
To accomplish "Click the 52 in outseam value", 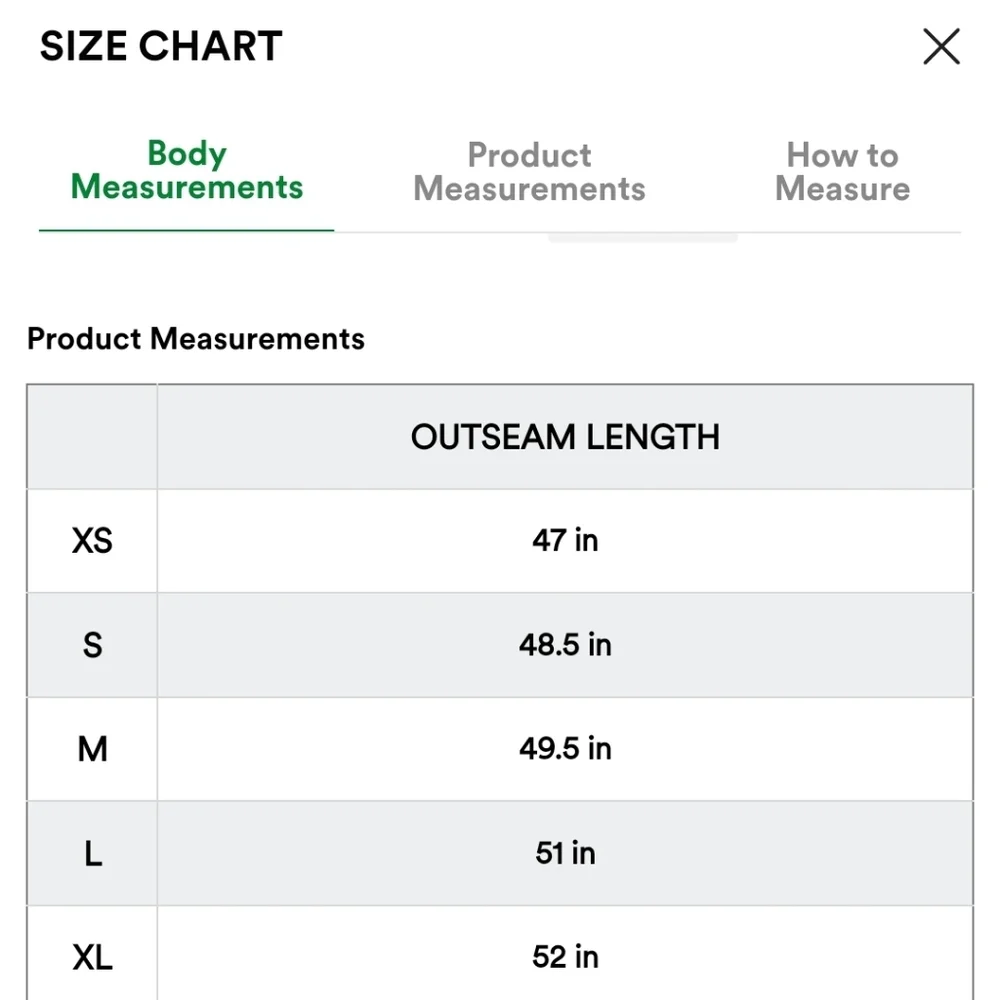I will [x=565, y=957].
